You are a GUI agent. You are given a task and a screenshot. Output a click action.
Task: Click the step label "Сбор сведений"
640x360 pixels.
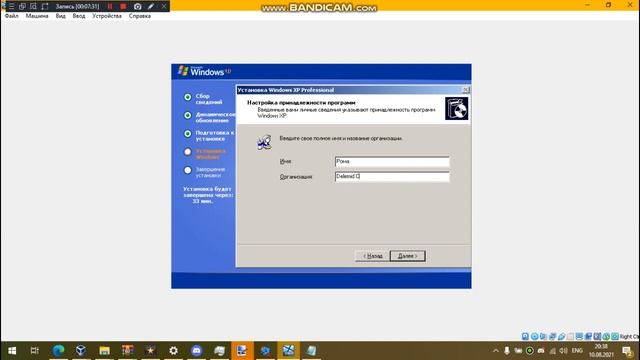[209, 99]
